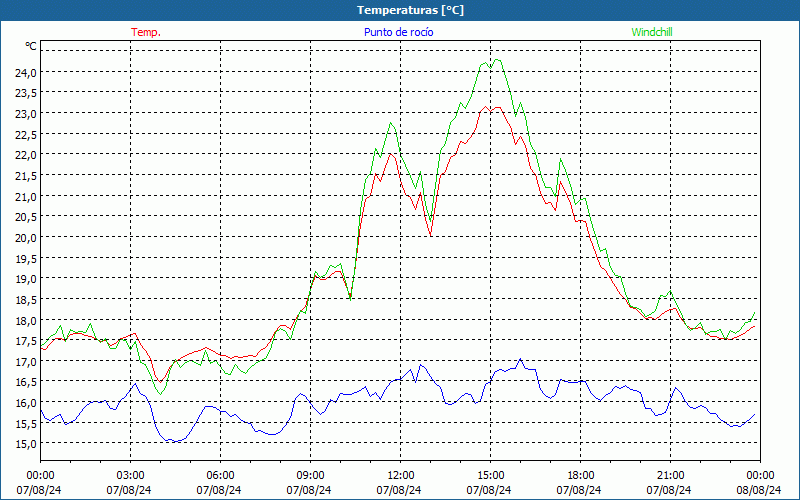Click the '°C' unit label above the axis
800x500 pixels.
pyautogui.click(x=31, y=46)
